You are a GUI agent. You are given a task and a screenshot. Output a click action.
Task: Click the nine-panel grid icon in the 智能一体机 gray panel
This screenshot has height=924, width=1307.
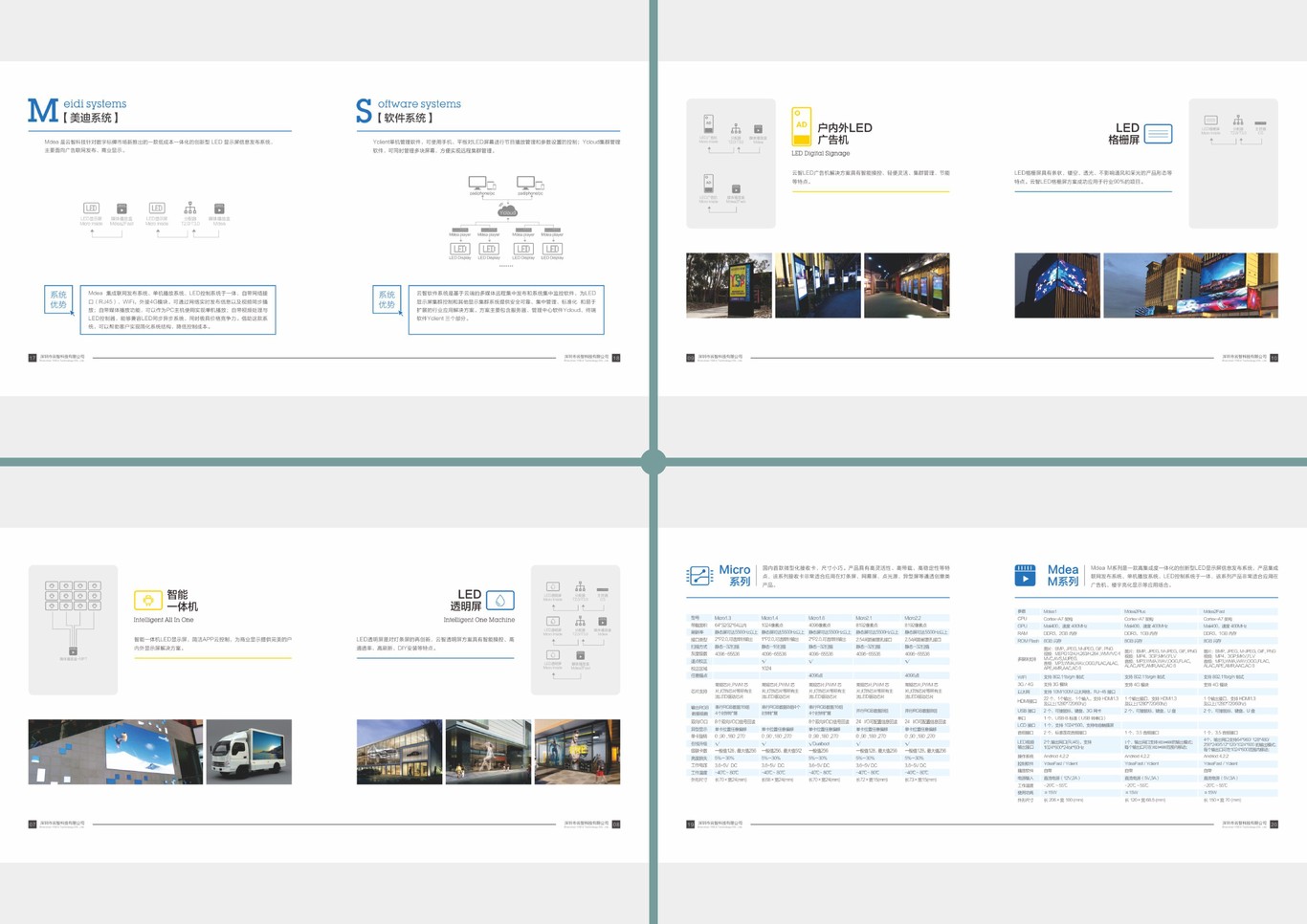[x=73, y=596]
